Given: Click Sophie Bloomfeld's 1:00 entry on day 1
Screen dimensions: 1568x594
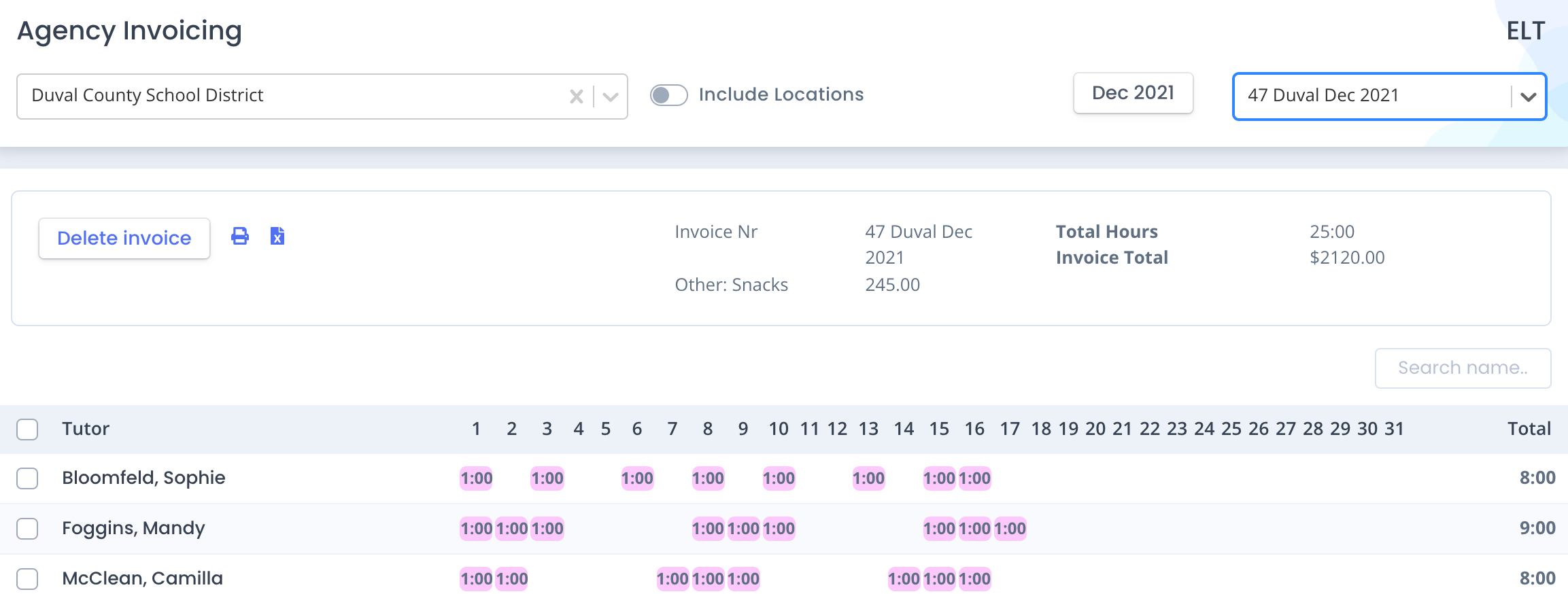Looking at the screenshot, I should pos(477,478).
